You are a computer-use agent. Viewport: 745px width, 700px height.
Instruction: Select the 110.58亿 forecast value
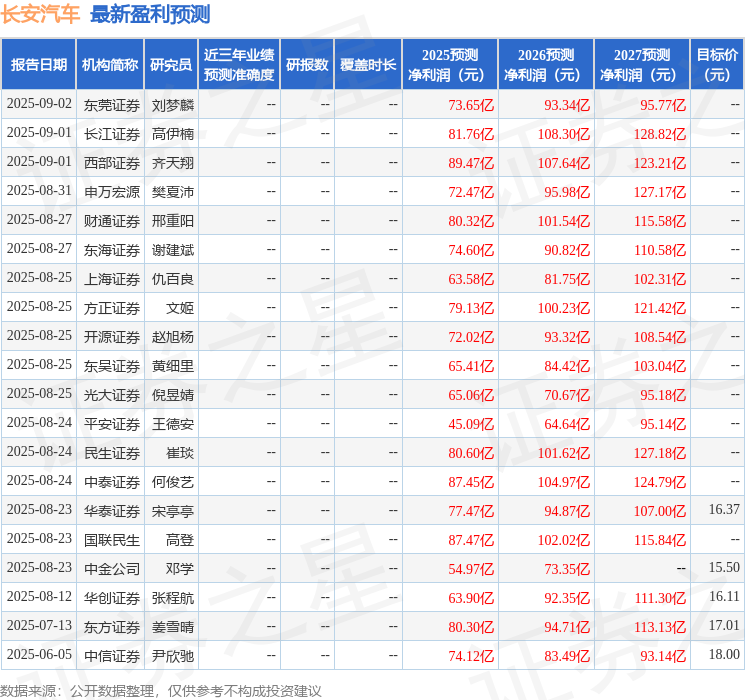click(x=659, y=250)
